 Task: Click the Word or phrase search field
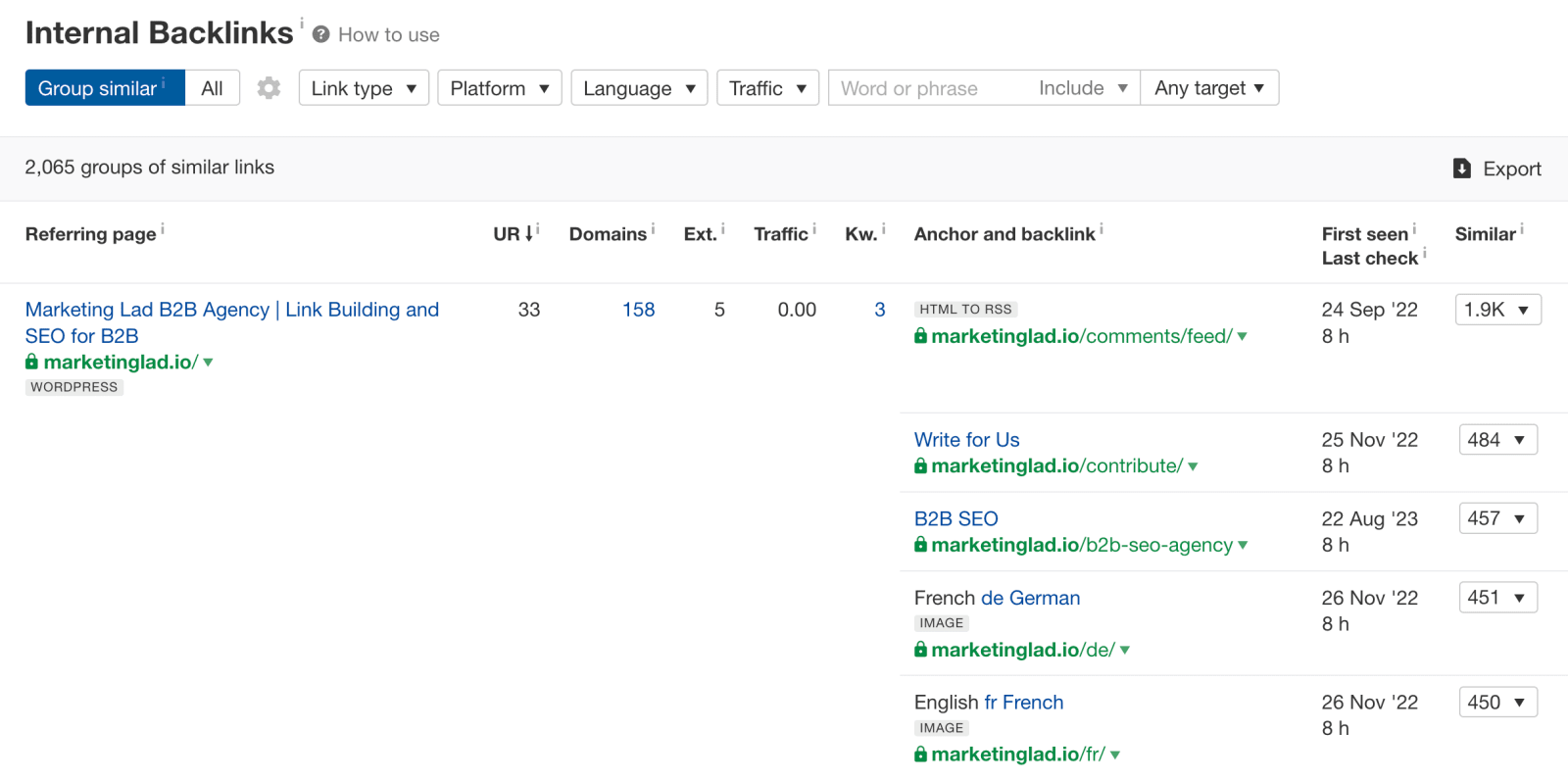[x=928, y=88]
